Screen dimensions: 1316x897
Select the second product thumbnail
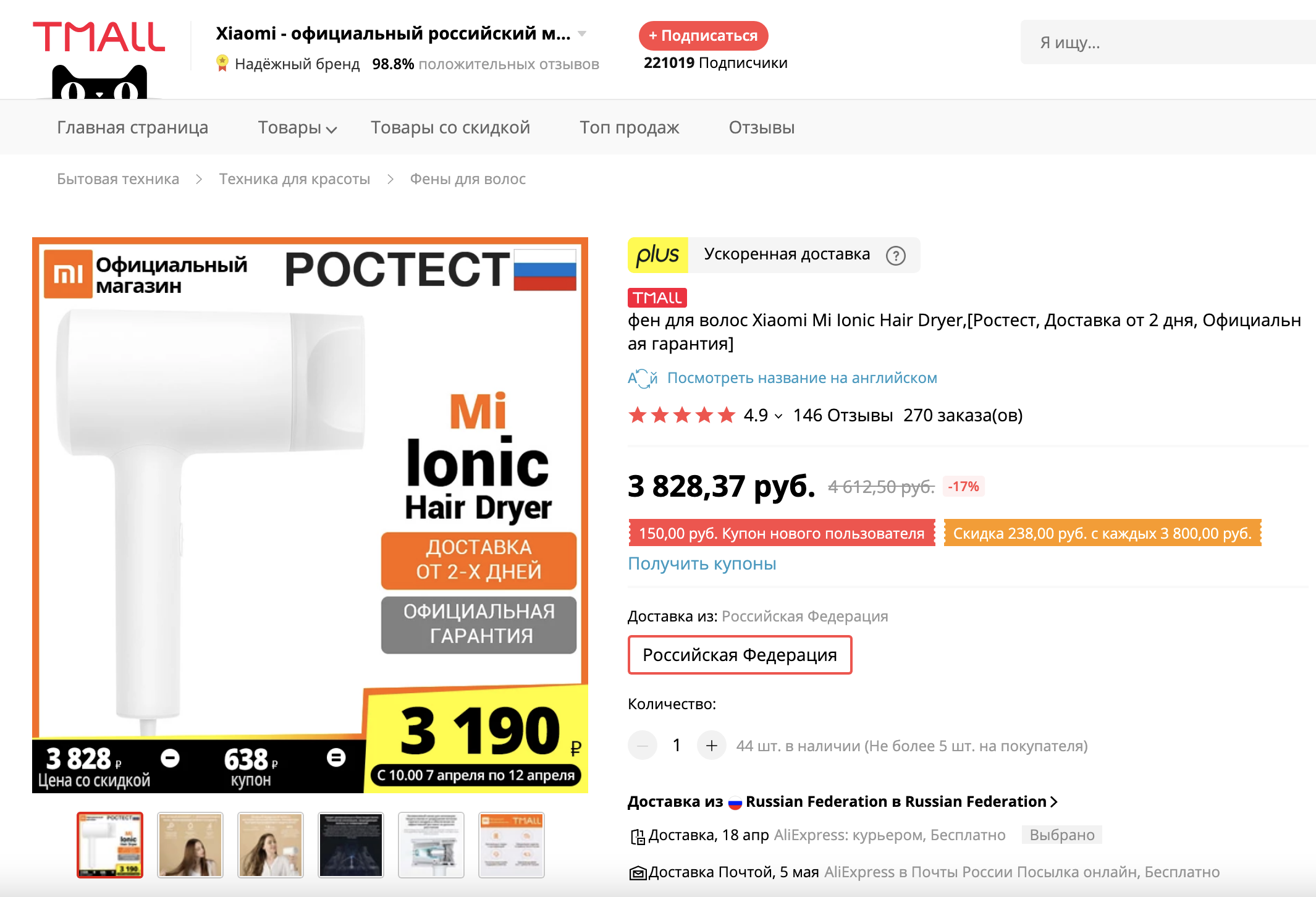click(x=190, y=844)
